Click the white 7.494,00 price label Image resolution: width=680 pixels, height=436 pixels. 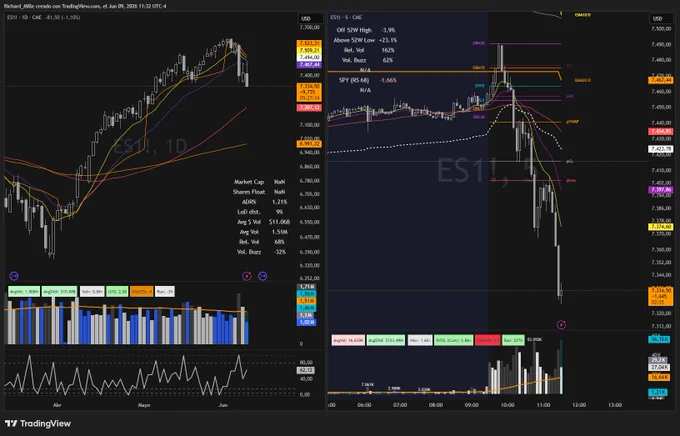(309, 57)
